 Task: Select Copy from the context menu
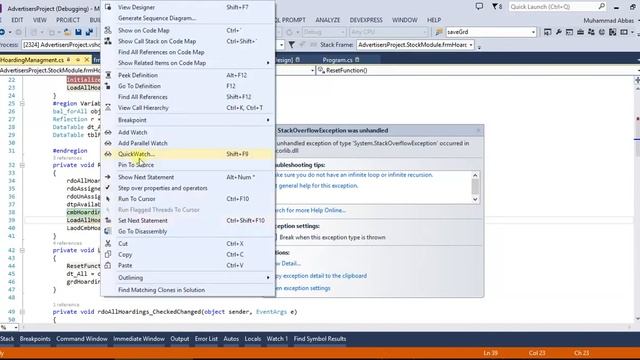[187, 254]
